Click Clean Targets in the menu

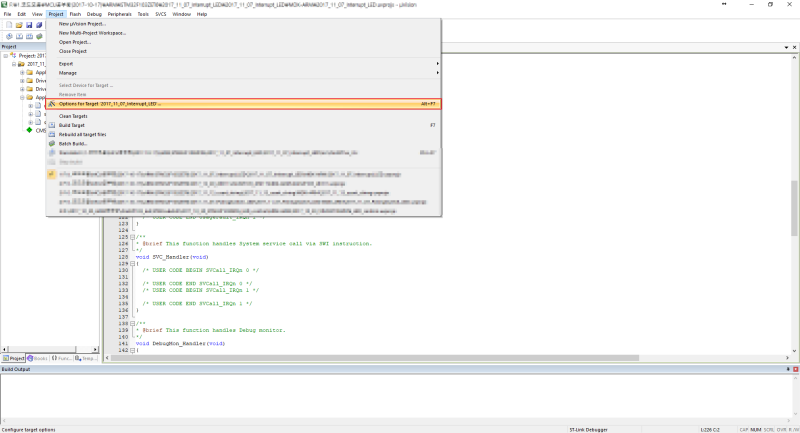(x=73, y=116)
